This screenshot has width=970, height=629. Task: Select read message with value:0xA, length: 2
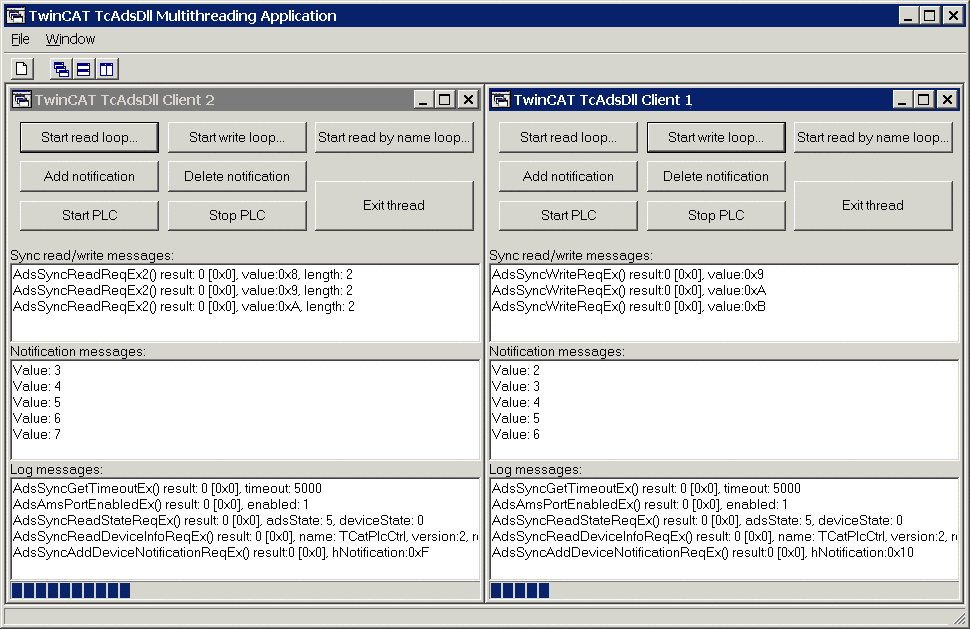point(184,307)
